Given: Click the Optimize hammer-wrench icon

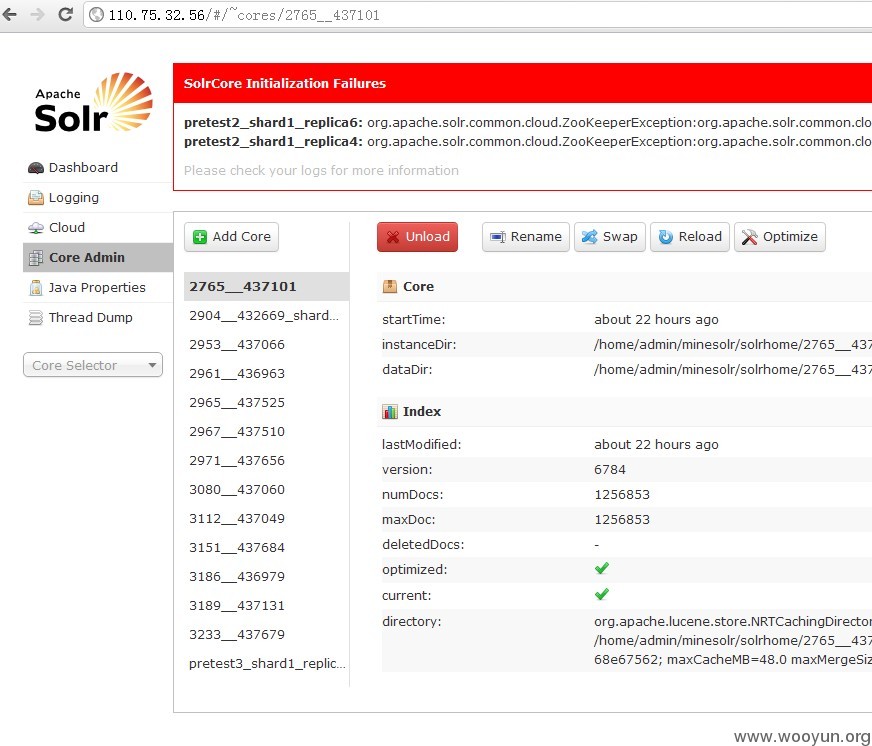Looking at the screenshot, I should [750, 237].
